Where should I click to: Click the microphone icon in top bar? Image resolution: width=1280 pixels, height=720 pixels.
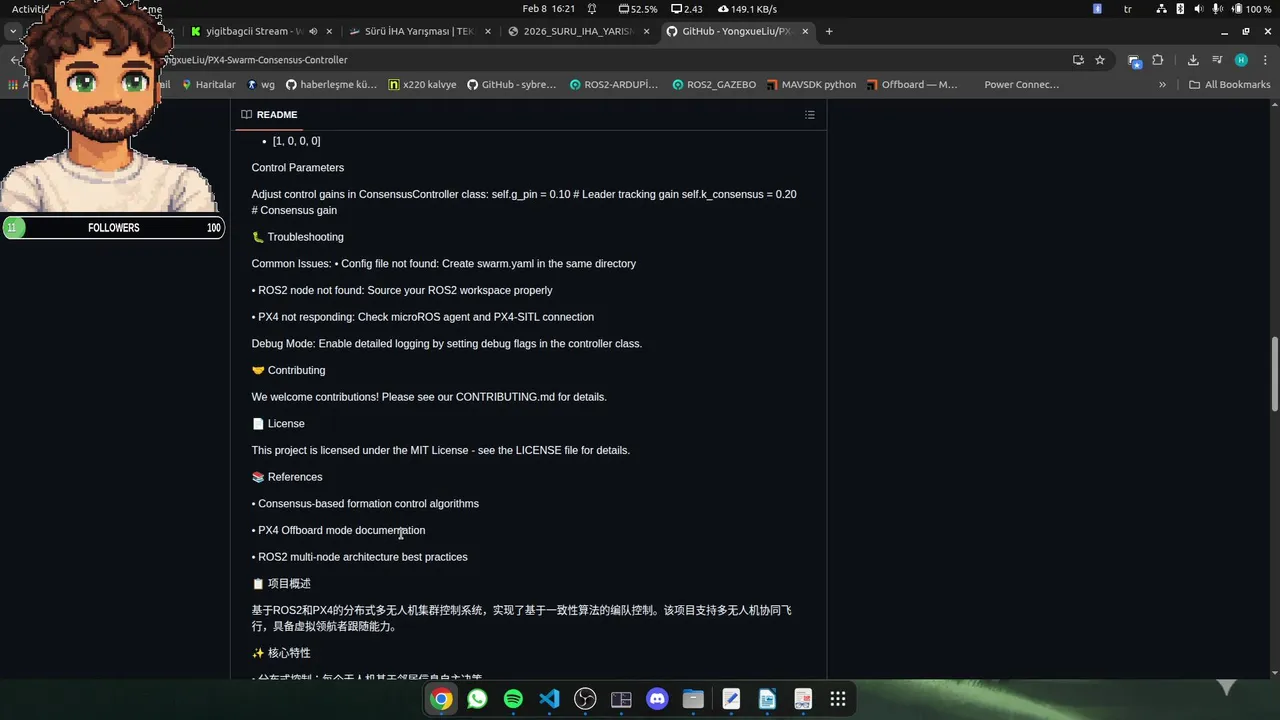pyautogui.click(x=1217, y=9)
